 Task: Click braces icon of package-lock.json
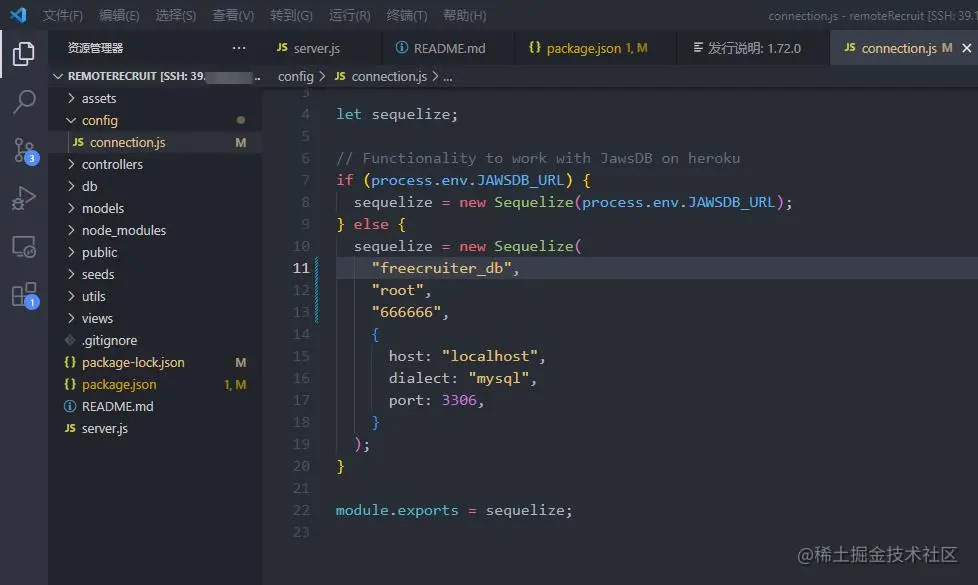pos(70,362)
